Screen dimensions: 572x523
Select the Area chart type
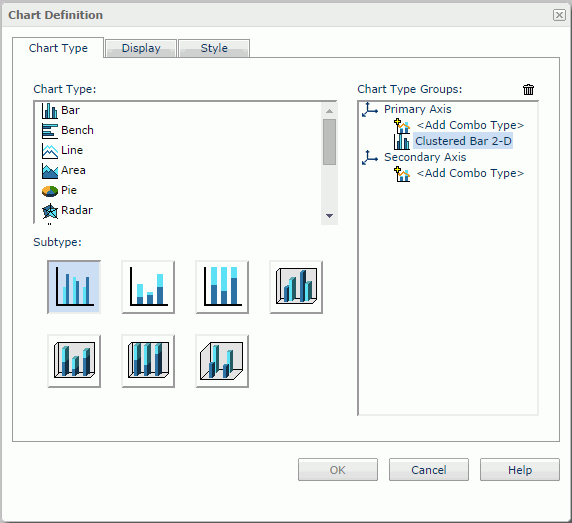(64, 170)
